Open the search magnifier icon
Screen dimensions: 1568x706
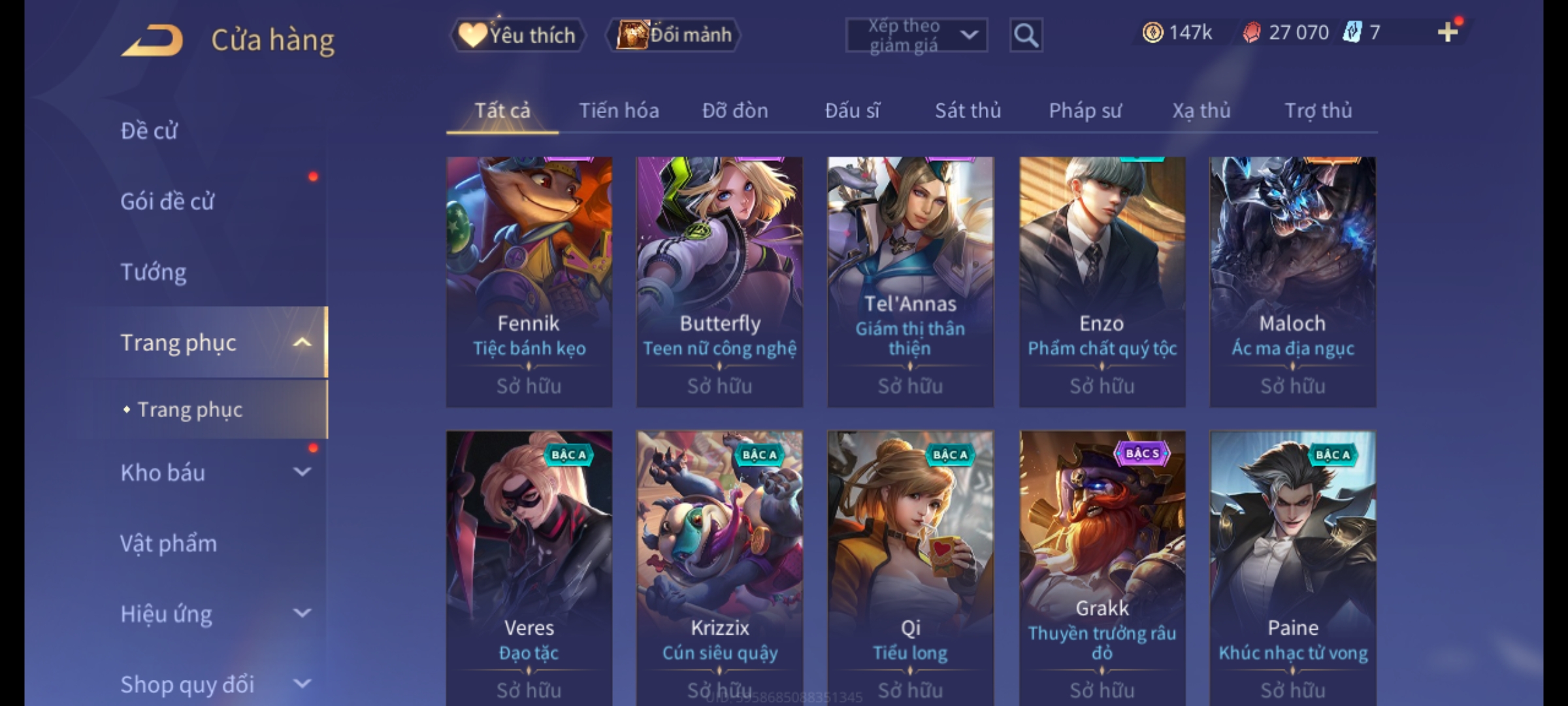pos(1026,35)
